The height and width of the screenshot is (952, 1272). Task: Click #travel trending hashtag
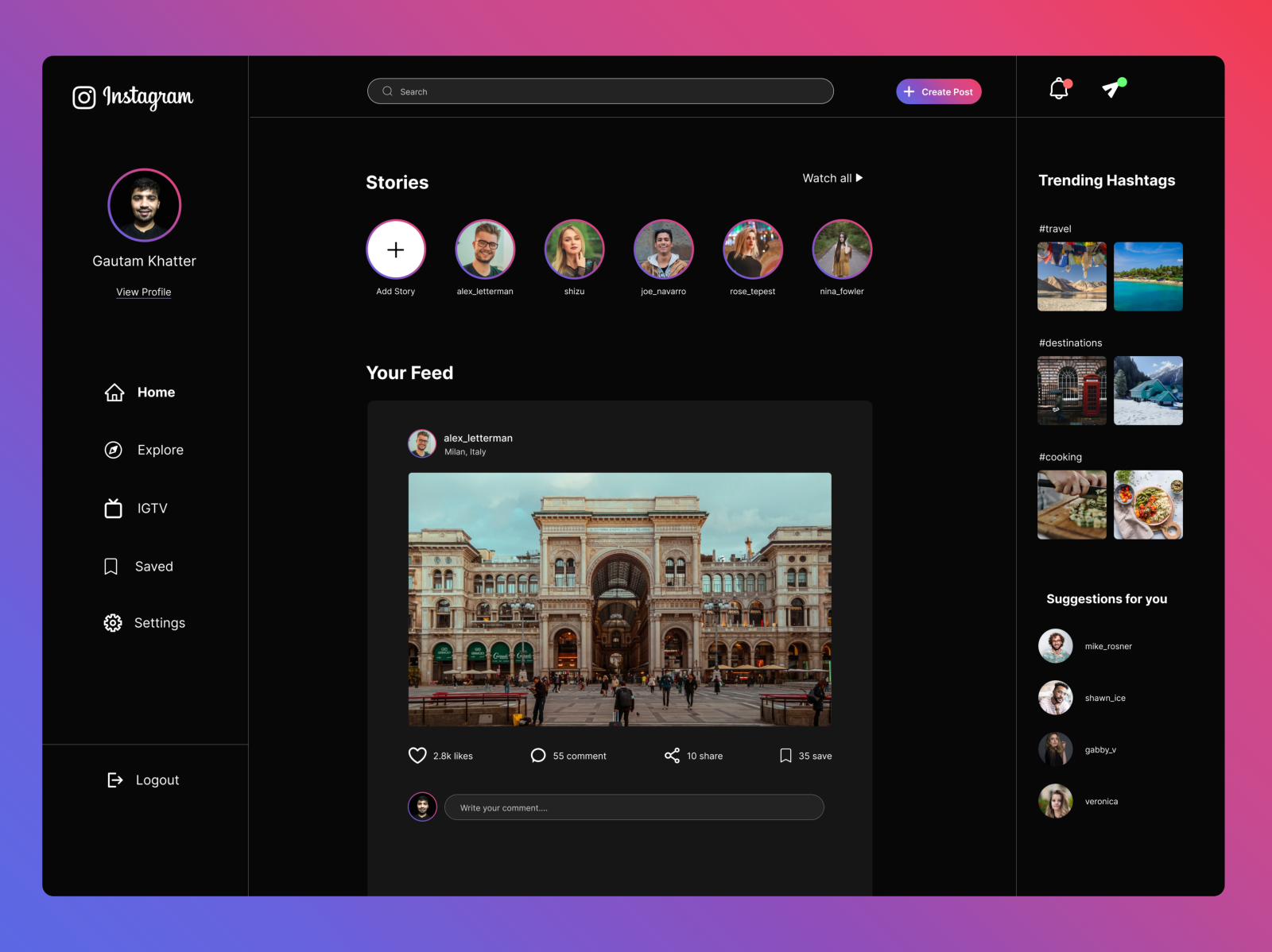coord(1055,228)
